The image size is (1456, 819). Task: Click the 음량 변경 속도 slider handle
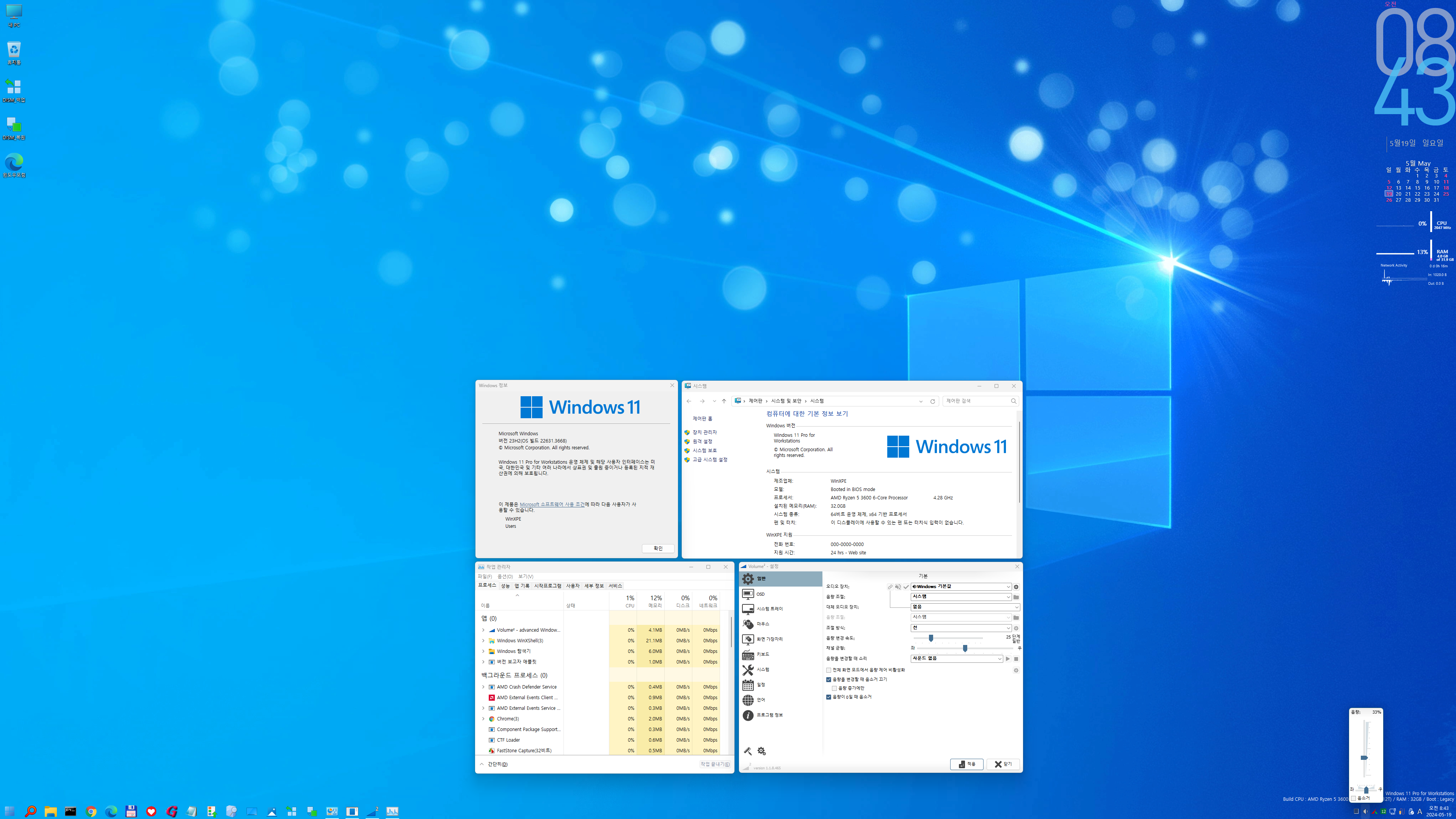[931, 638]
